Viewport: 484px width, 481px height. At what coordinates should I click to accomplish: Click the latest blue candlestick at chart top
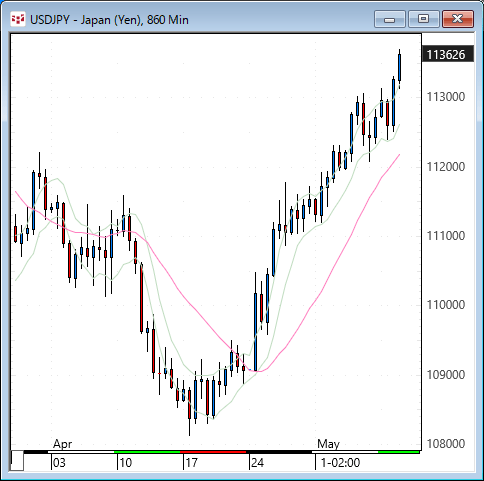point(399,68)
